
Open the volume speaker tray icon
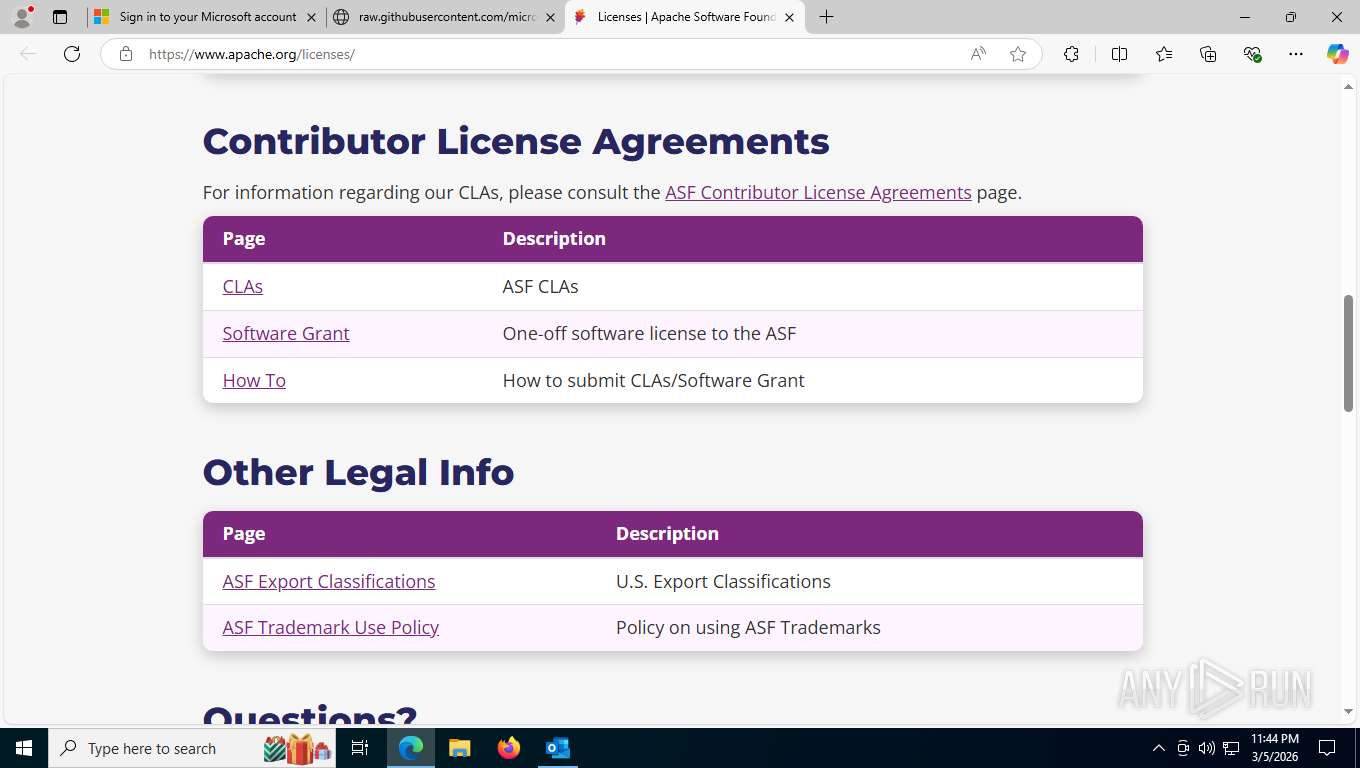point(1206,748)
